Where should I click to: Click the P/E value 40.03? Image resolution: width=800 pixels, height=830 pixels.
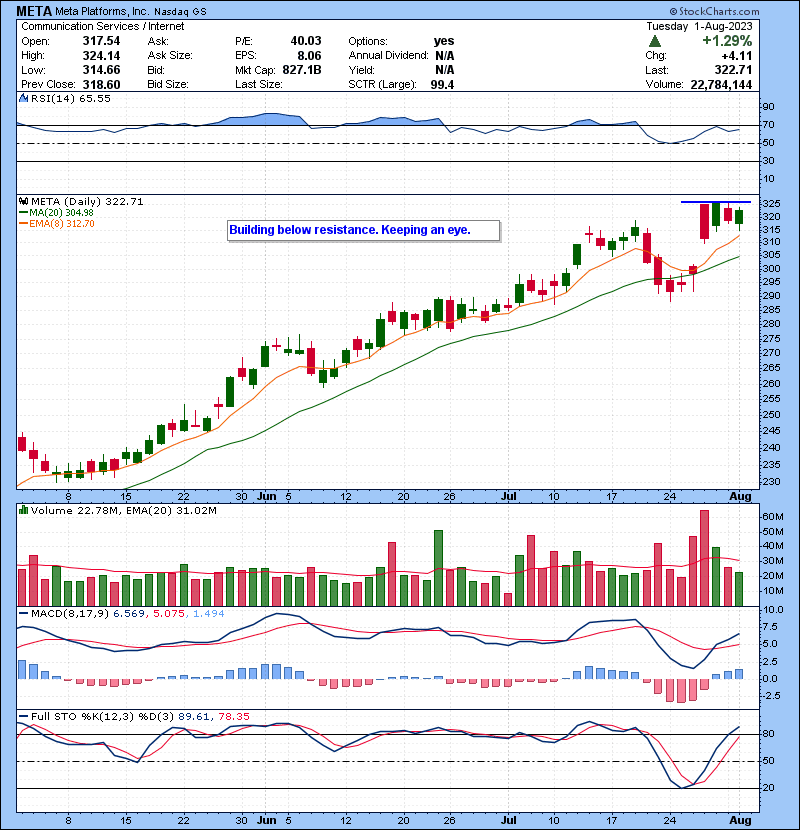coord(306,41)
